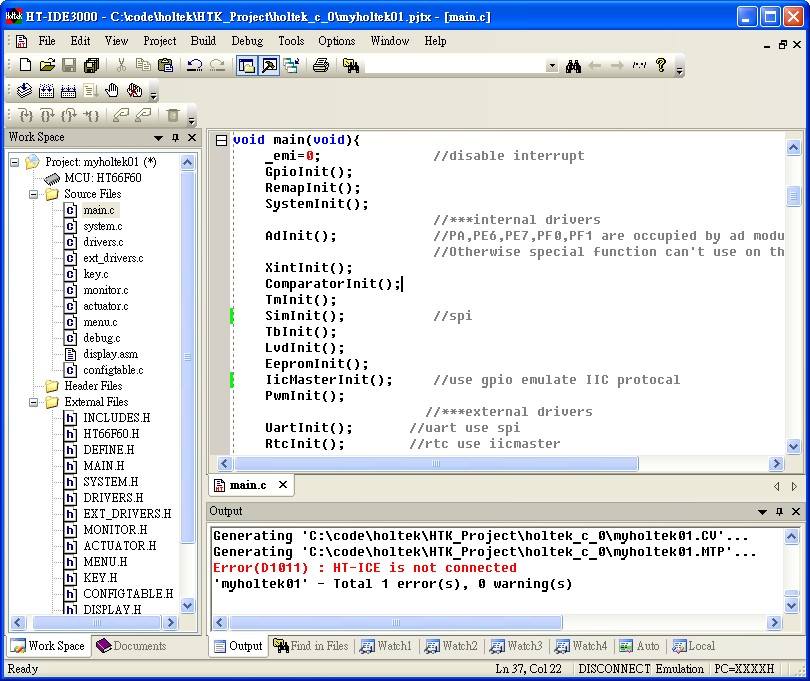Open help with the question mark icon
810x681 pixels.
pos(661,65)
